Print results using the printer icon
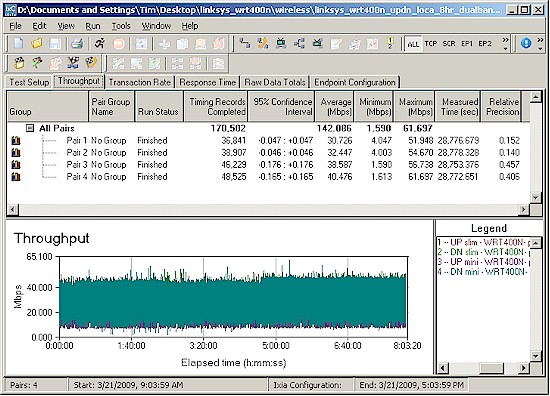Image resolution: width=550 pixels, height=396 pixels. (x=77, y=43)
